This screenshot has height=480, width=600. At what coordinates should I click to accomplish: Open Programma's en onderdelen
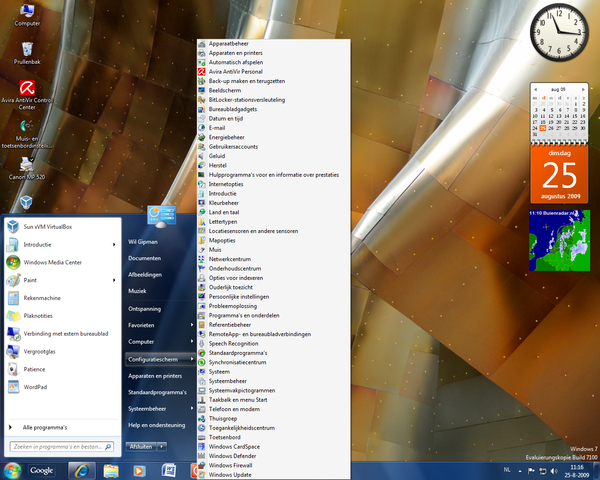coord(274,315)
